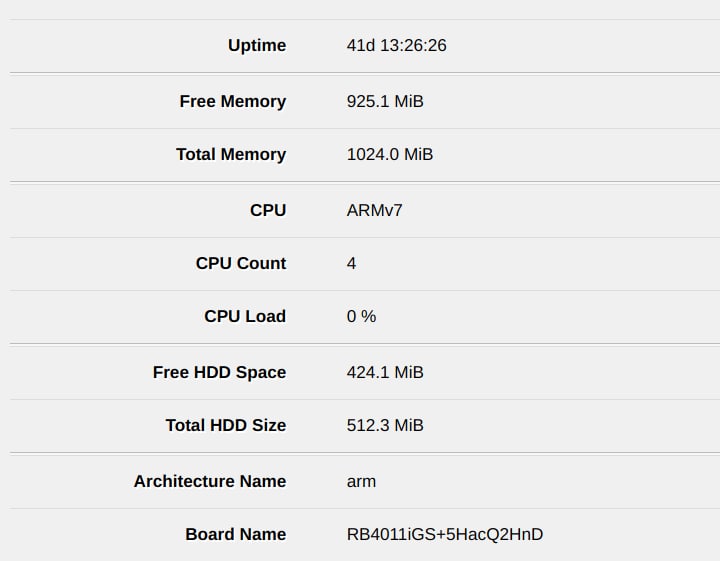Screen dimensions: 720x561
Task: Click the Board Name value RB4011iGS+5HacQ2HnD
Action: (444, 534)
